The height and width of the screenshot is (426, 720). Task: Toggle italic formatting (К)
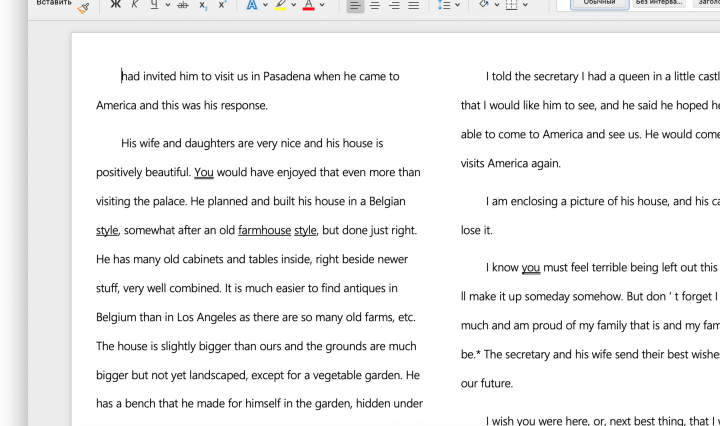point(135,5)
